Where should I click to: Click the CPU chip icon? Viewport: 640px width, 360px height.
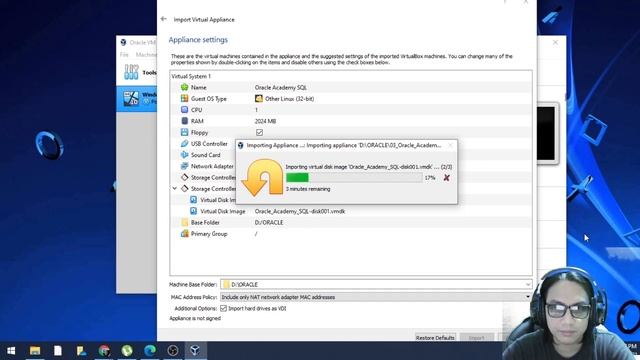pyautogui.click(x=184, y=110)
